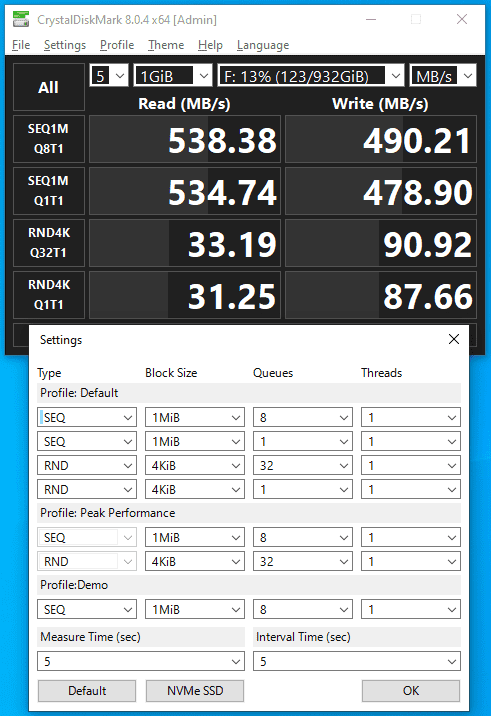
Task: Click the 31.25 random read result
Action: point(185,295)
